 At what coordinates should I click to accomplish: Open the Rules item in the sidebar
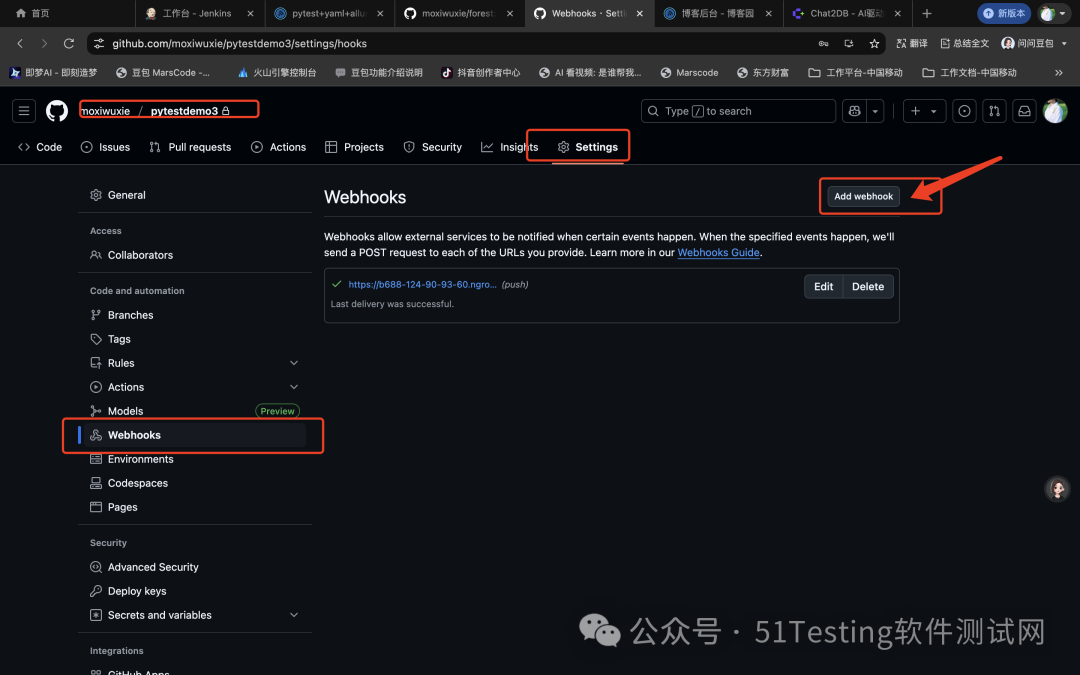pos(121,363)
